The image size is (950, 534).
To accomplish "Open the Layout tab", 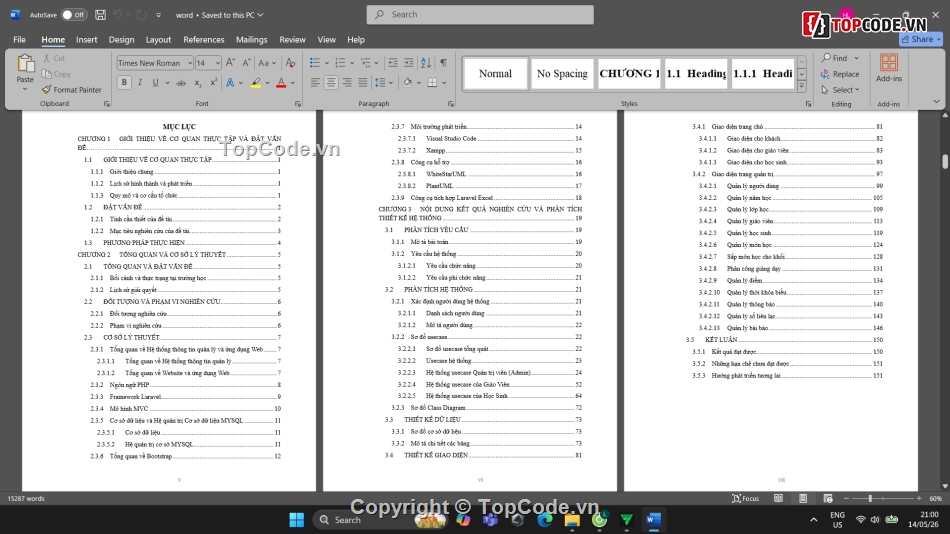I will (158, 39).
